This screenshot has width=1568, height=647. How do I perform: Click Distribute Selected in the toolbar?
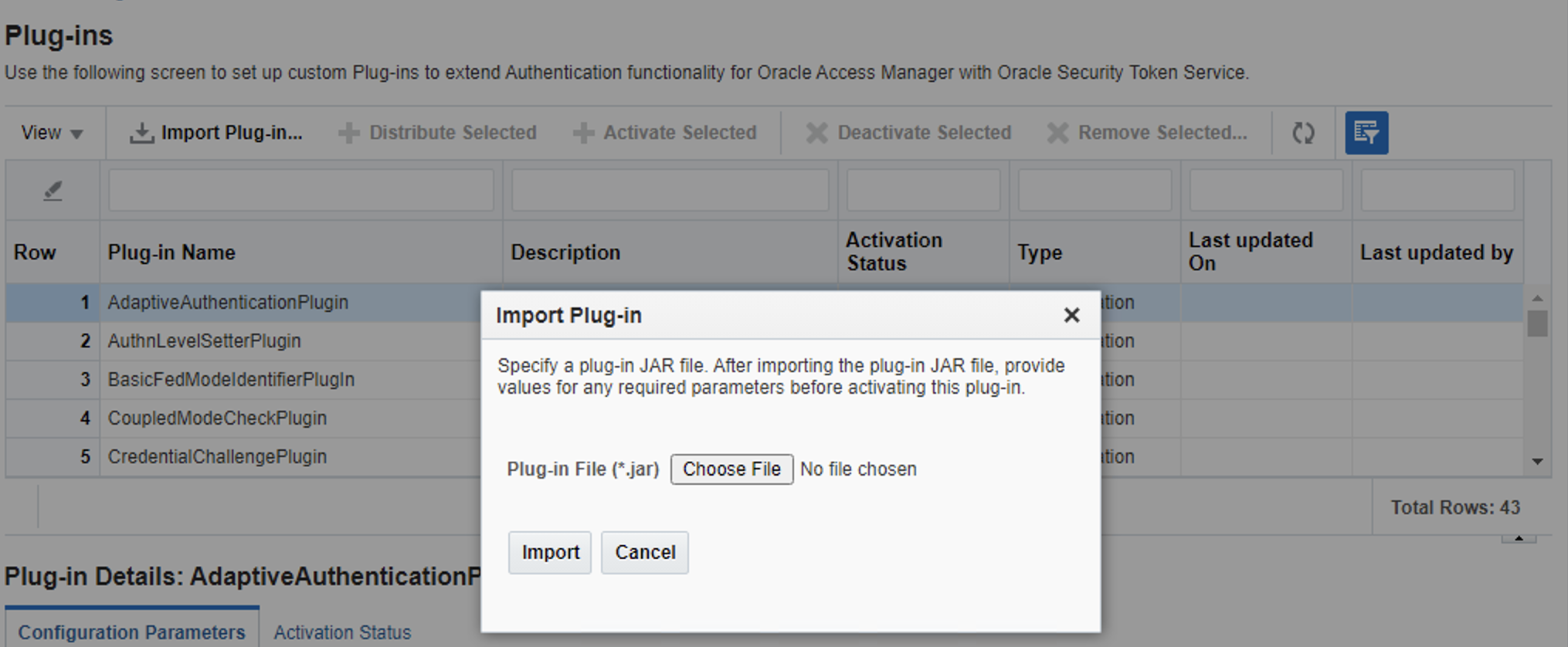pos(437,133)
